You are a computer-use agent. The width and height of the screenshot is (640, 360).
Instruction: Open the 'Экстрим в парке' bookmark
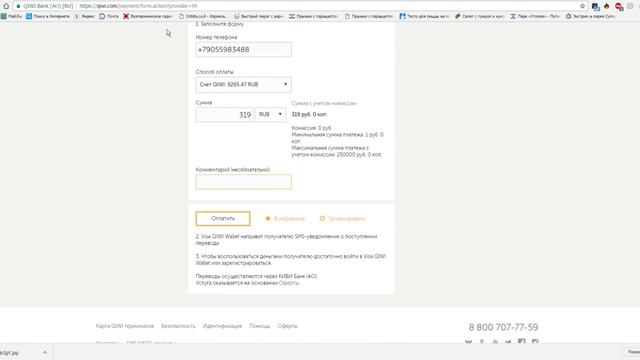590,16
